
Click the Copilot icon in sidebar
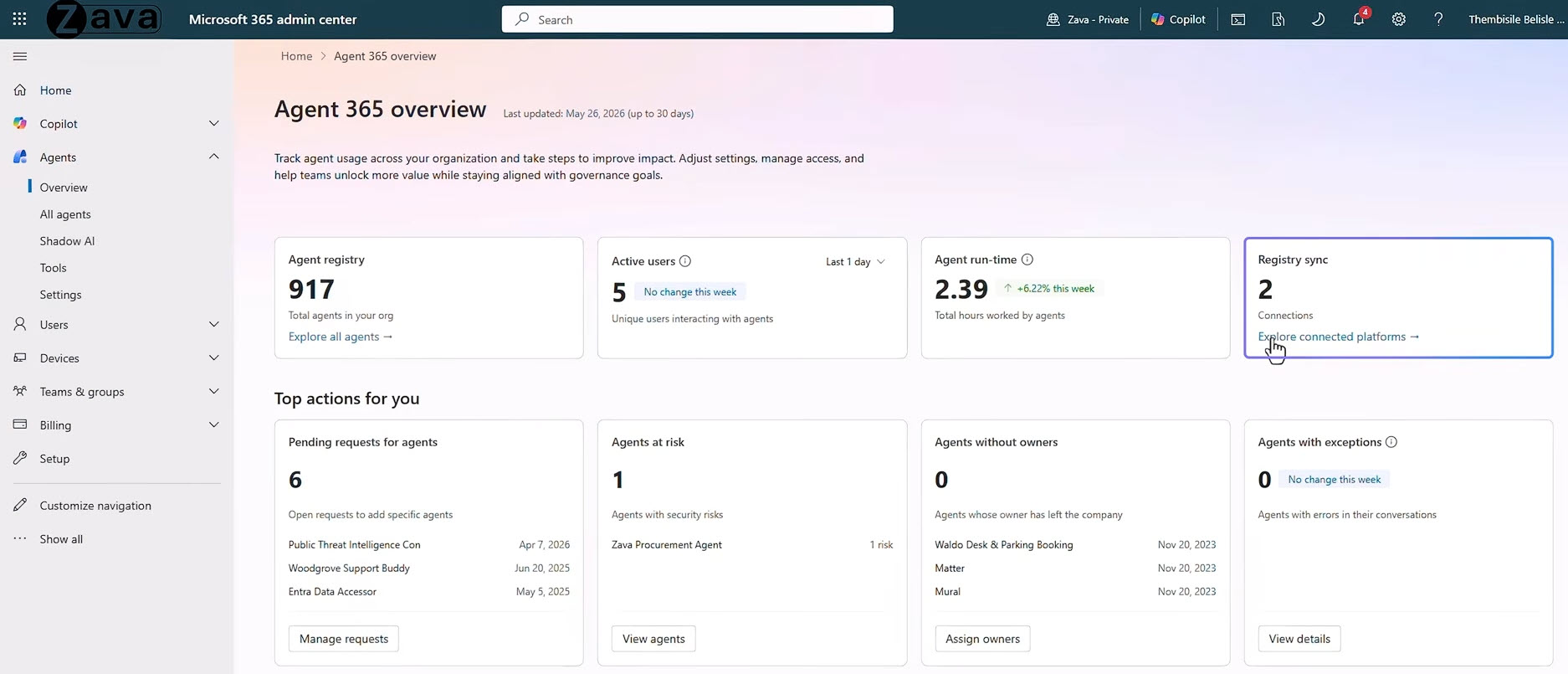click(x=20, y=123)
